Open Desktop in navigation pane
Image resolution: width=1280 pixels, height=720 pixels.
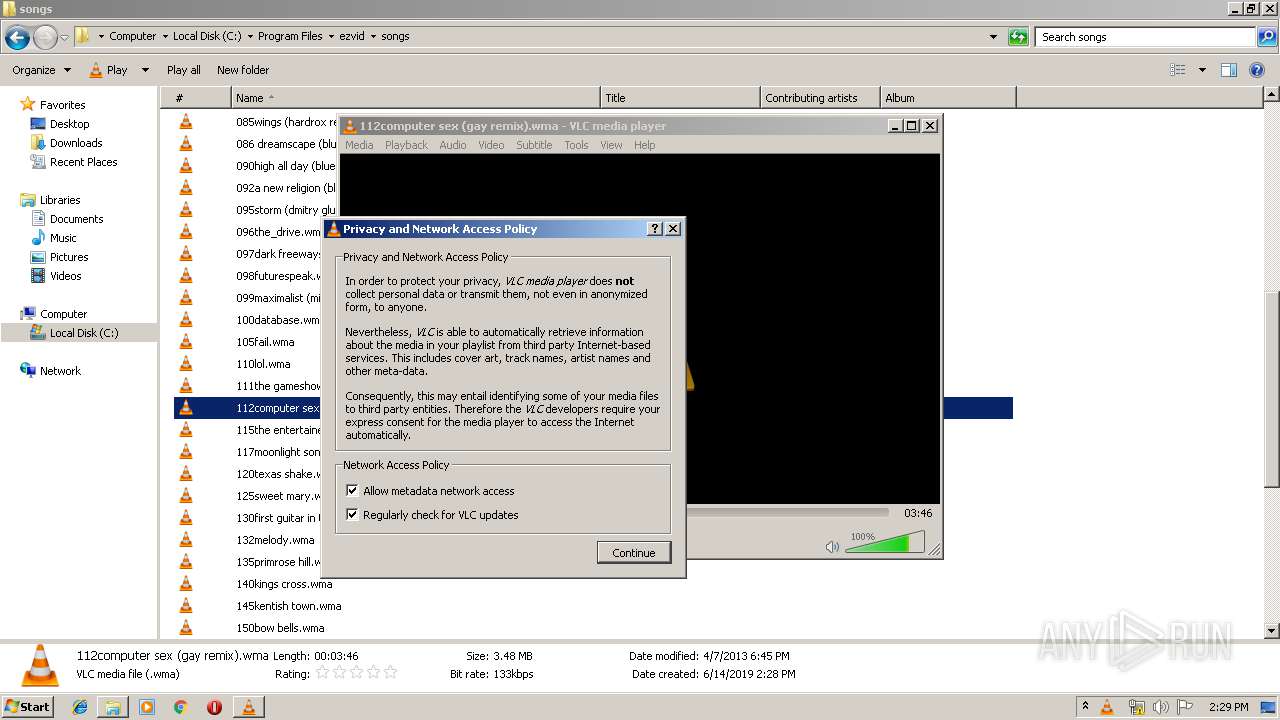click(x=69, y=124)
